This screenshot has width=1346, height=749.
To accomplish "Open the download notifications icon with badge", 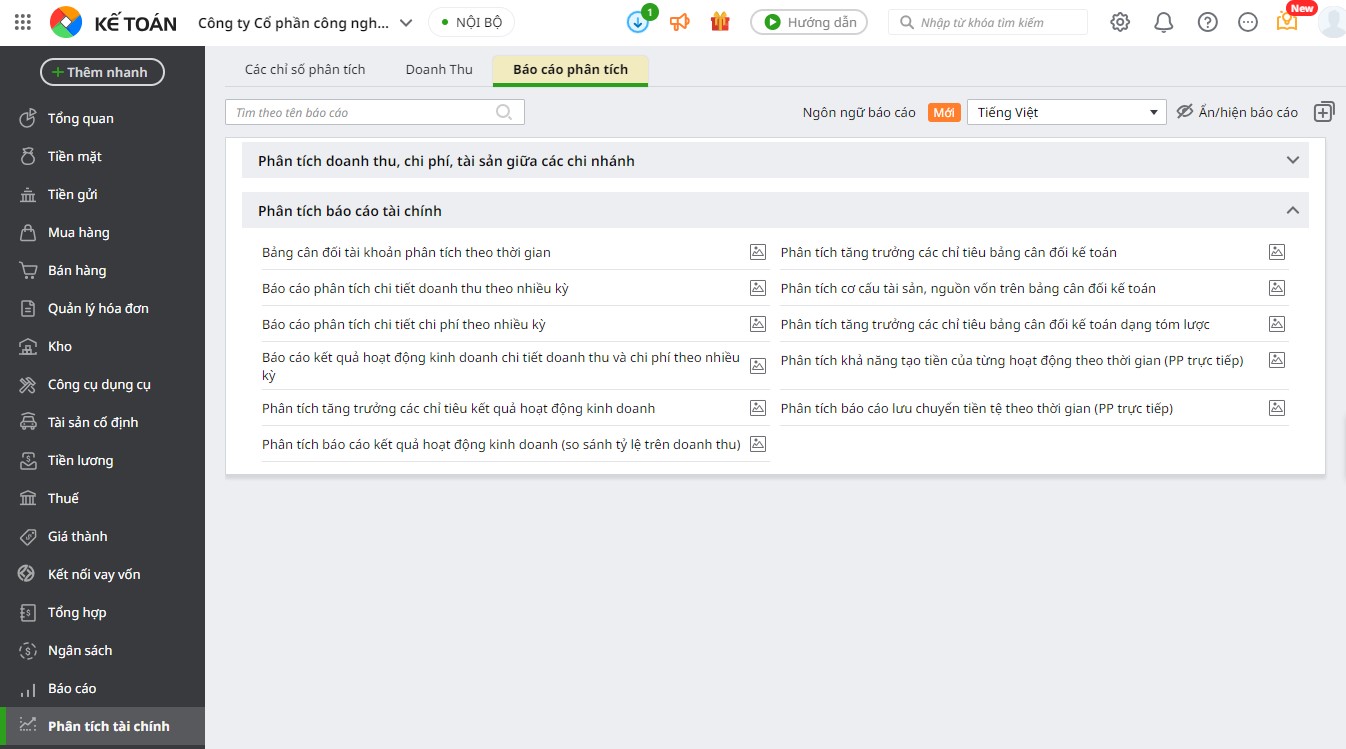I will 638,22.
